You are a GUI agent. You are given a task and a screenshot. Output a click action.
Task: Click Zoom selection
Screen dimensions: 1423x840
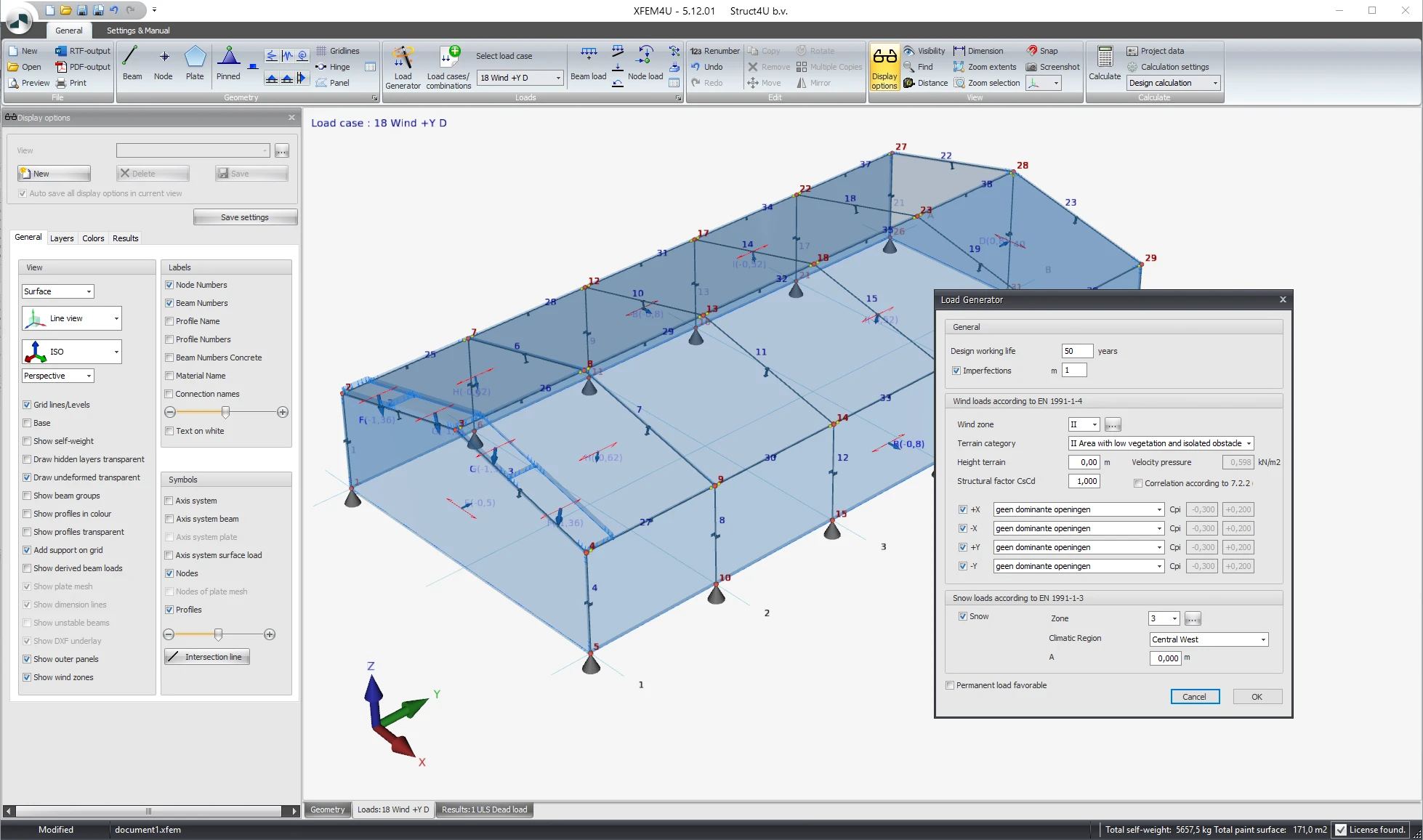click(987, 83)
